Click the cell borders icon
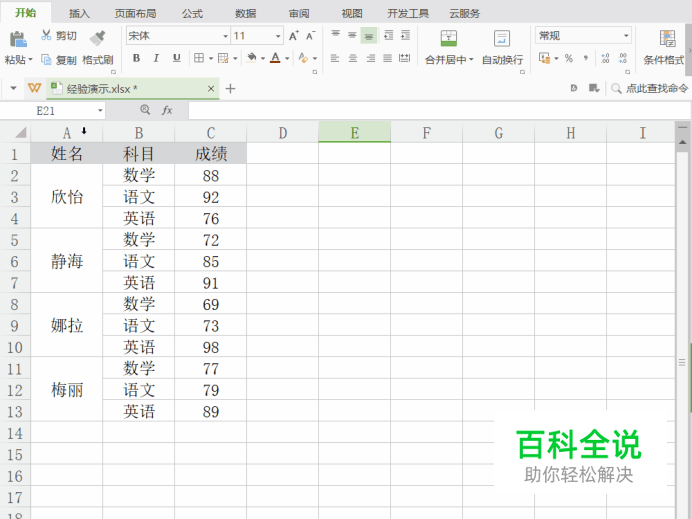The width and height of the screenshot is (692, 519). tap(199, 58)
